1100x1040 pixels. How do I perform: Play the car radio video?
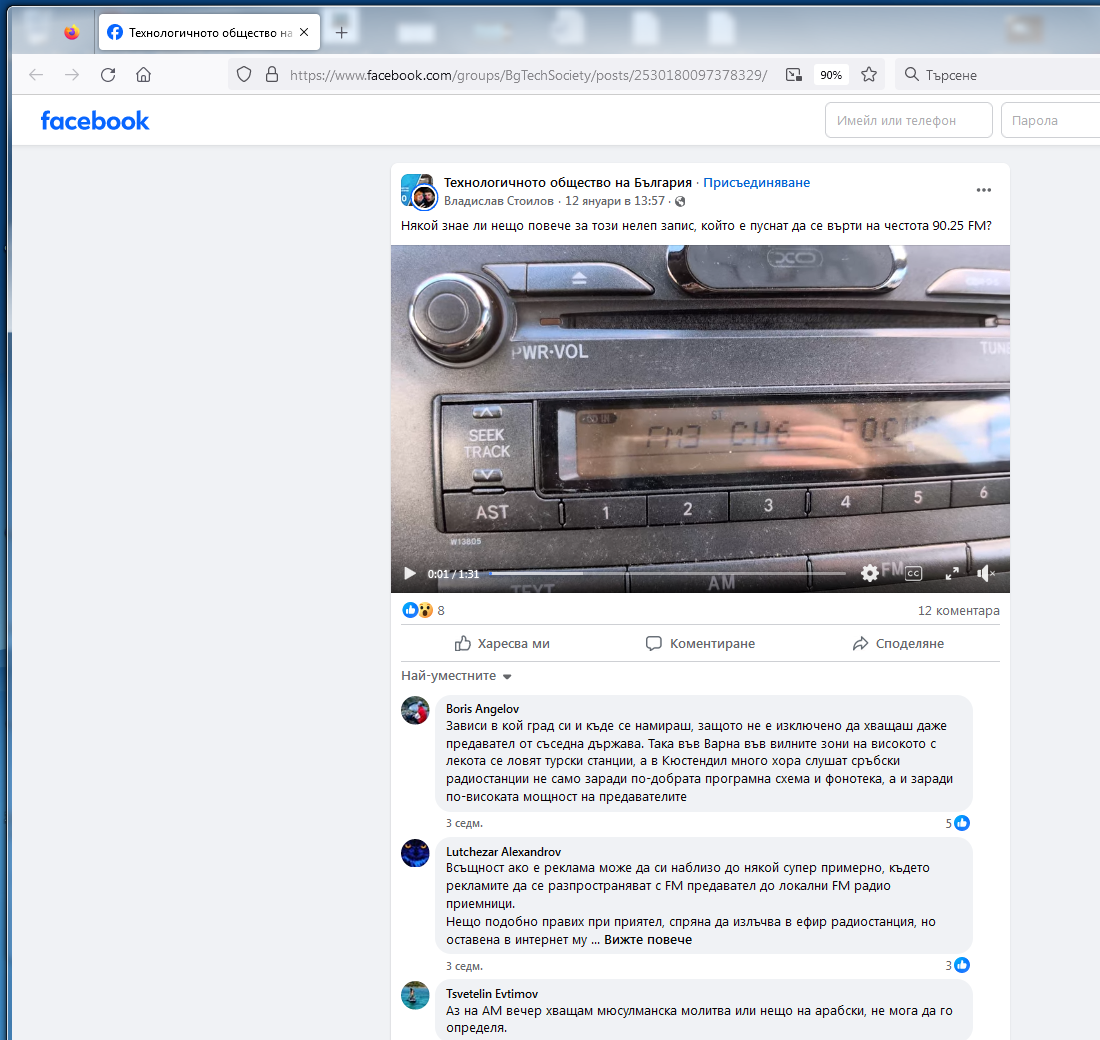(x=410, y=573)
